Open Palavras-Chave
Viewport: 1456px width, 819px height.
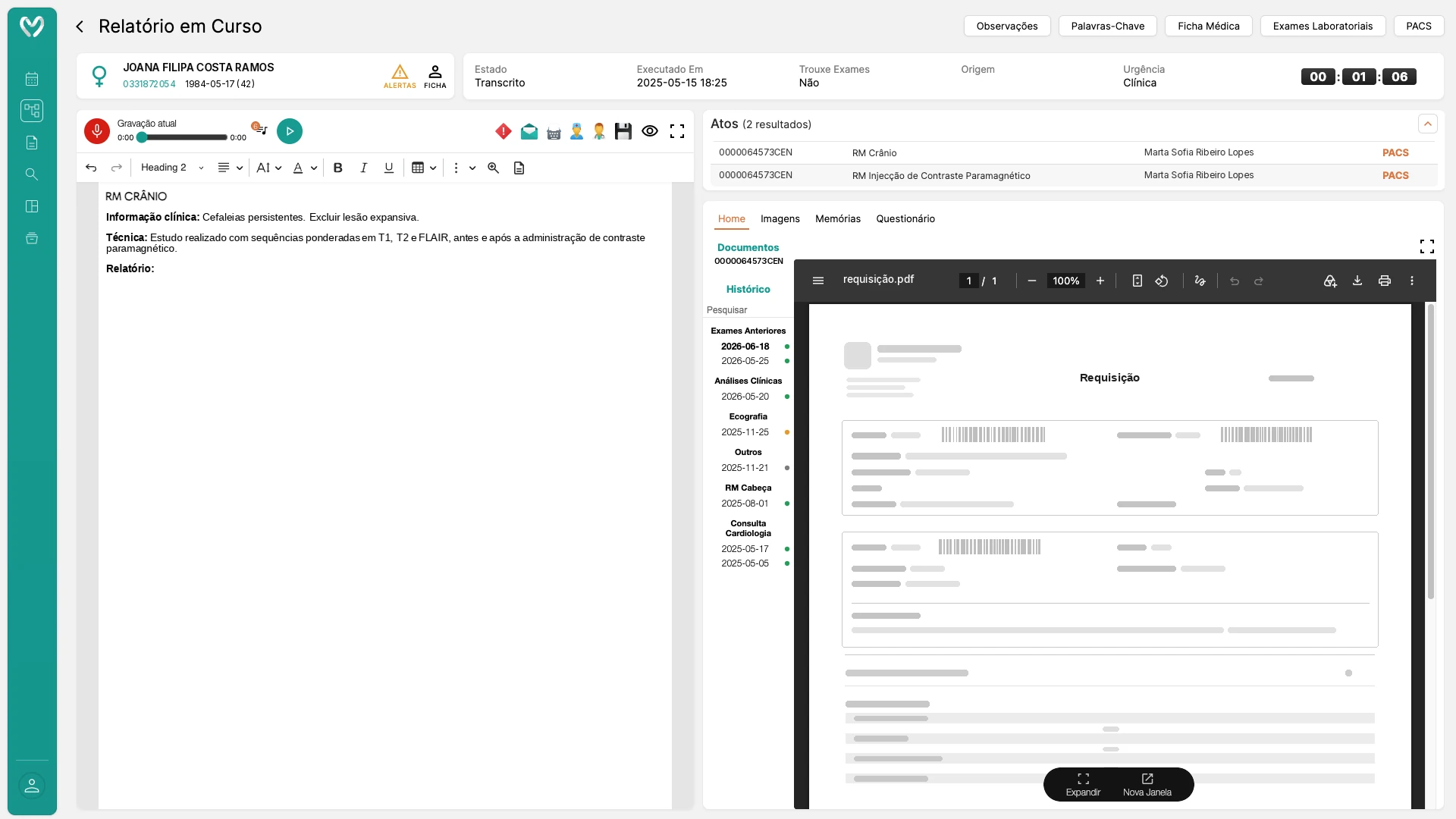click(1108, 26)
